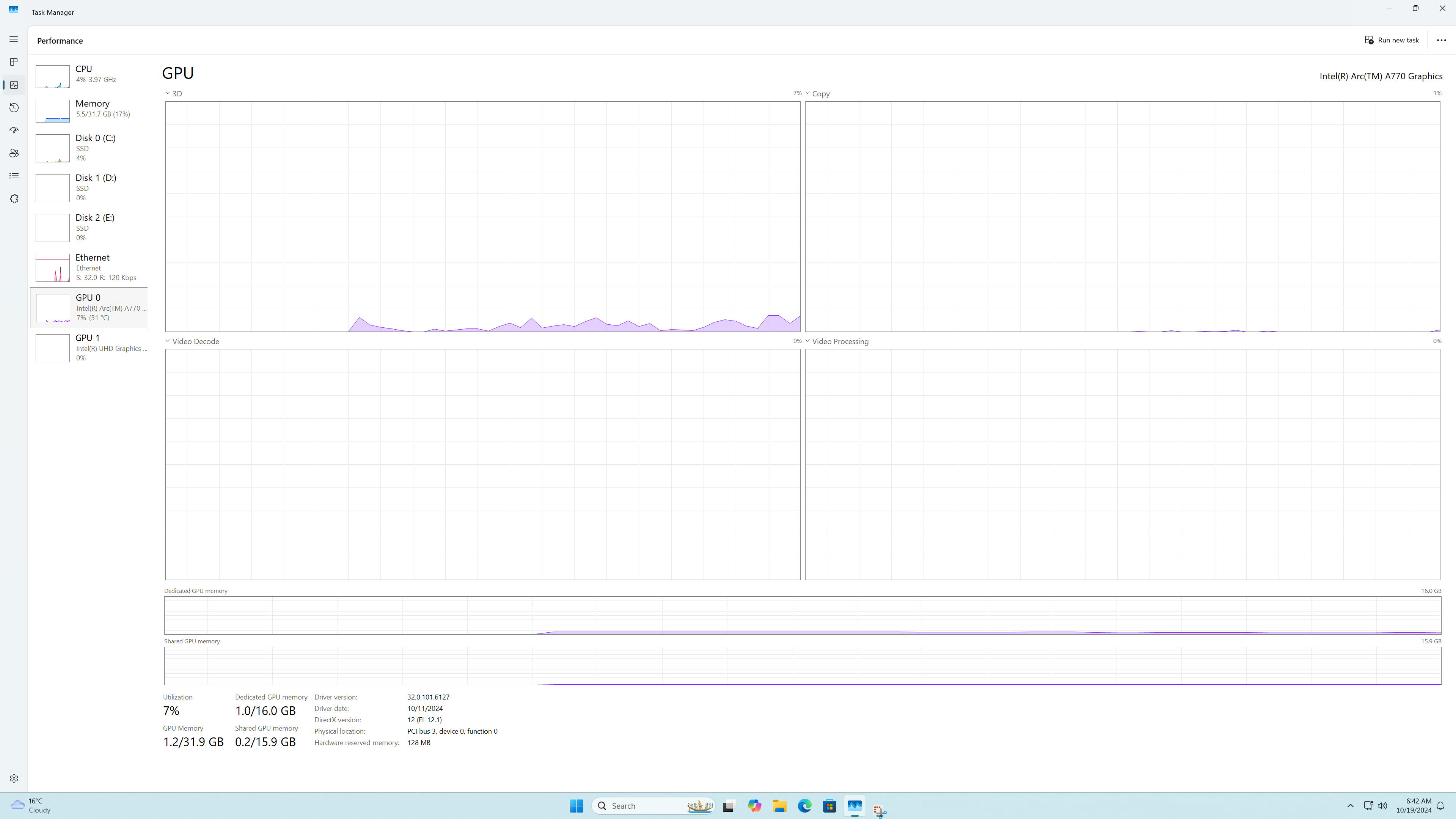
Task: Click GPU Memory 1.2/31.9 GB value
Action: click(x=193, y=742)
